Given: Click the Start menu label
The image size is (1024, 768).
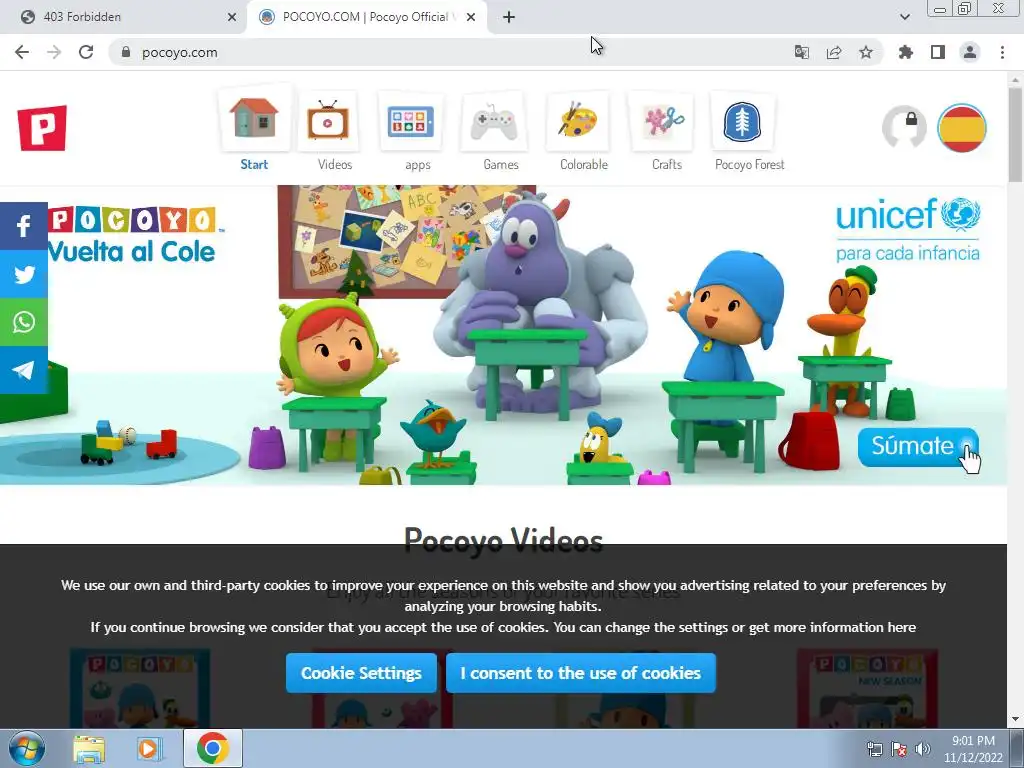Looking at the screenshot, I should [254, 165].
